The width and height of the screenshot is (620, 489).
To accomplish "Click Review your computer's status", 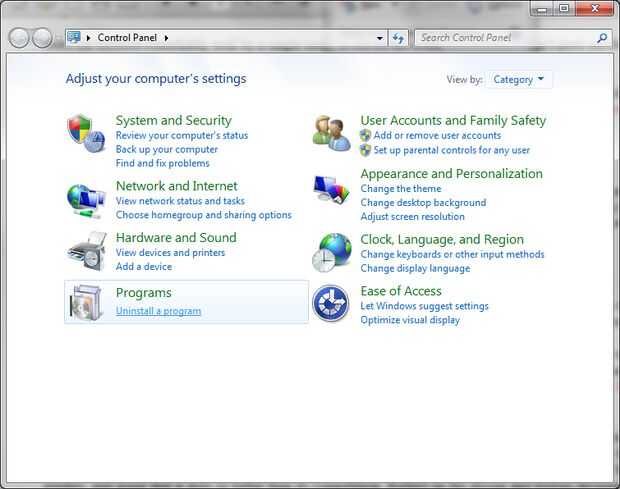I will click(x=182, y=136).
